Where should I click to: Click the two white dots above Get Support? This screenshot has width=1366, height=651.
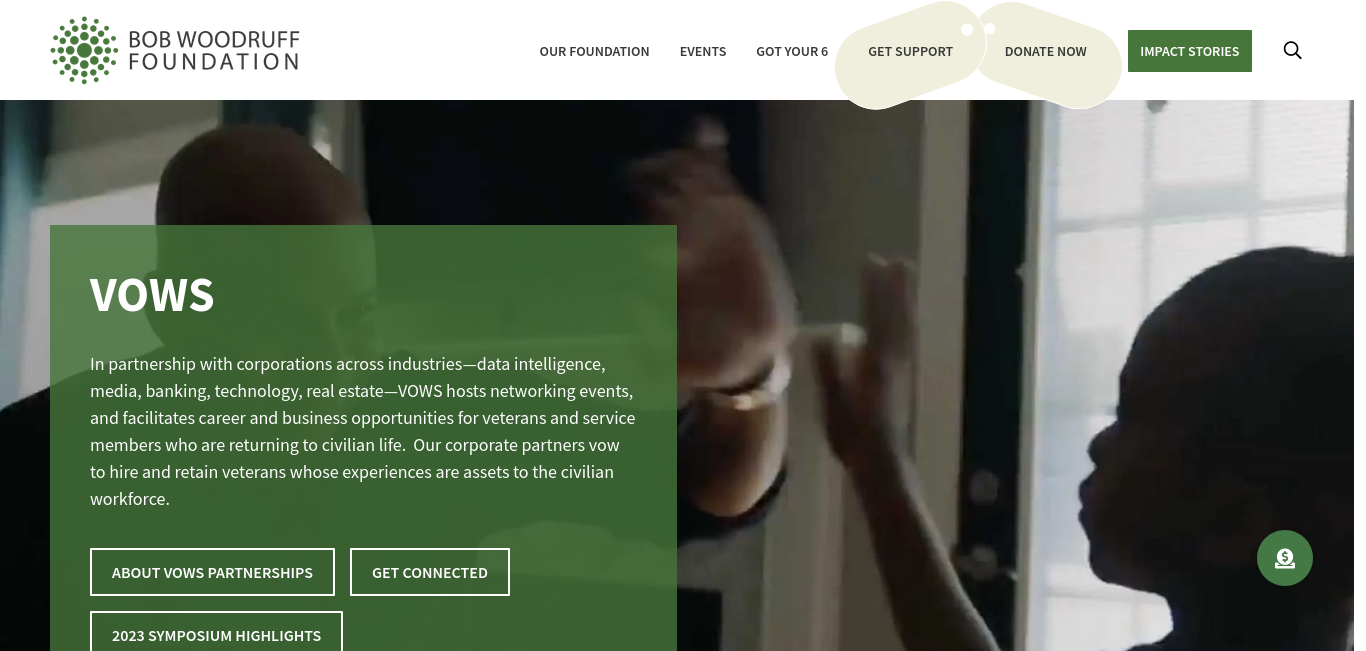tap(978, 29)
